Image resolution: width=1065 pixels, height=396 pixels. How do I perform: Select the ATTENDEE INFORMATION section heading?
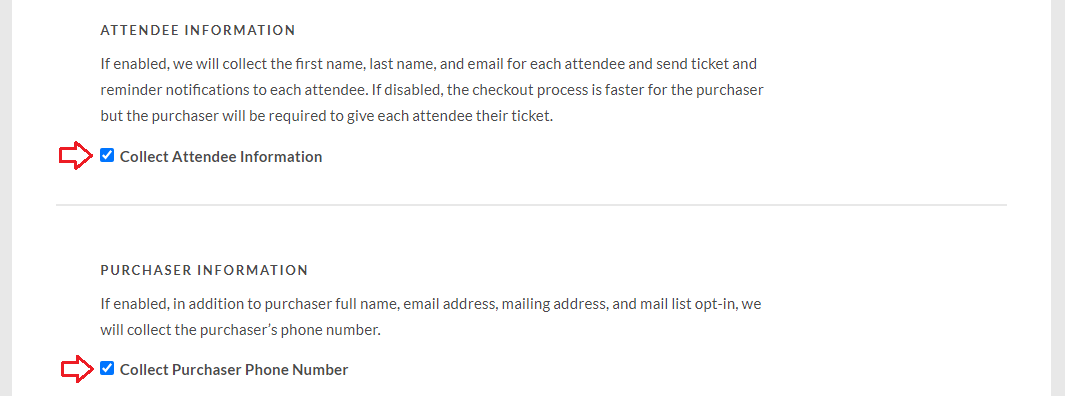(198, 31)
